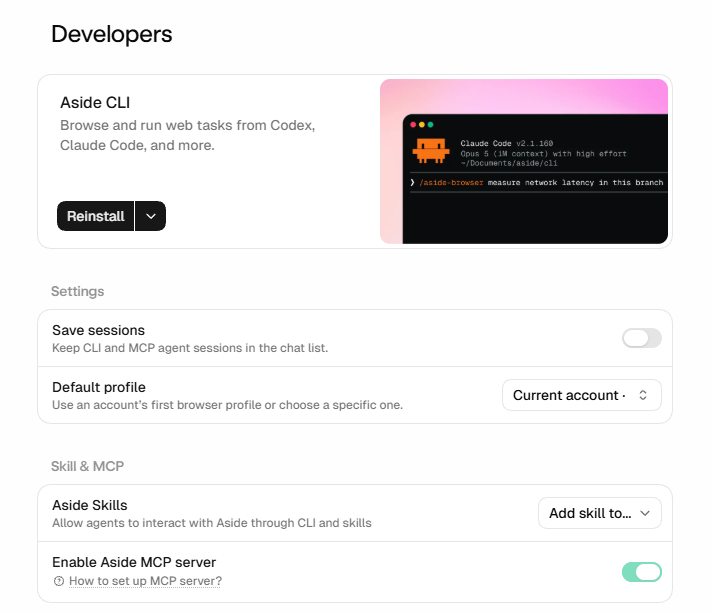Click the Reinstall button

95,216
